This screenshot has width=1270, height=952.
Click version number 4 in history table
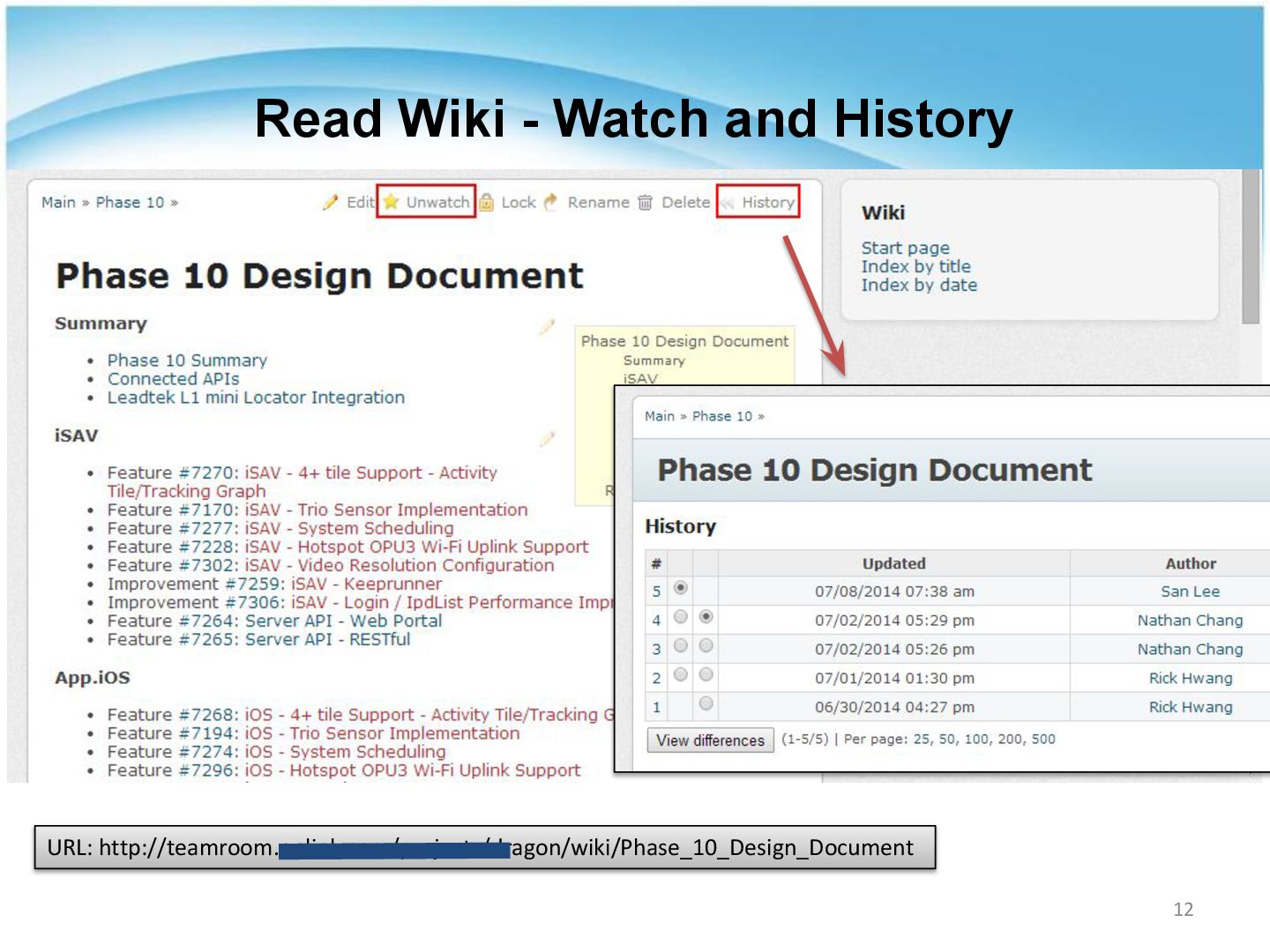[656, 621]
